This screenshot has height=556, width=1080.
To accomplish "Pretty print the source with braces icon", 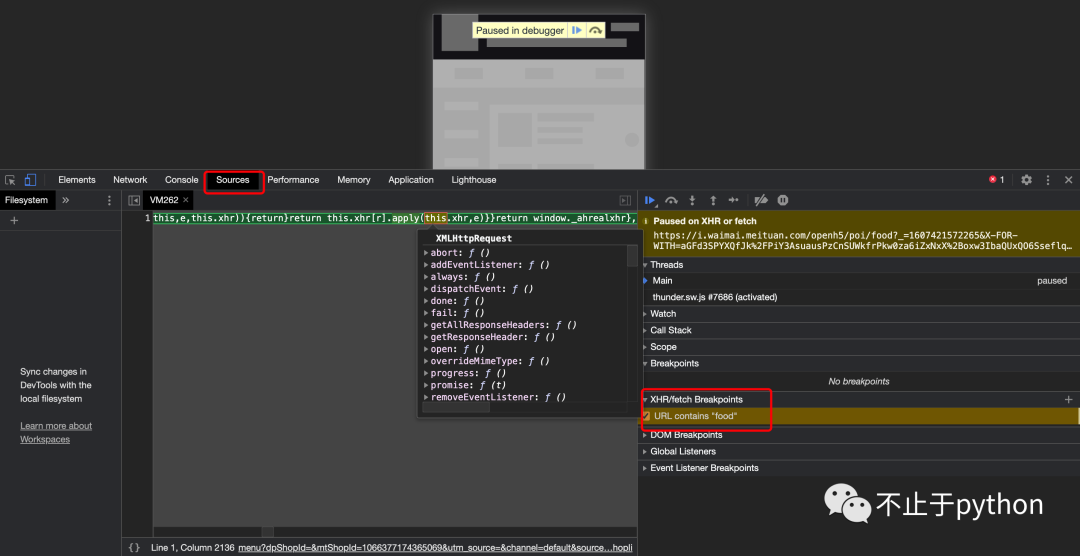I will coord(134,547).
